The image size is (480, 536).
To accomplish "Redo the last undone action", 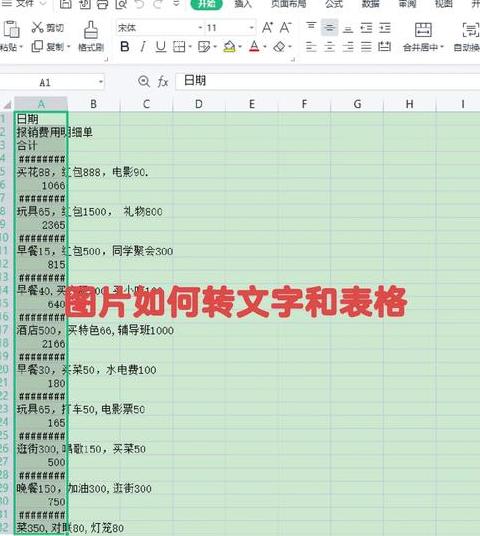I will 158,4.
